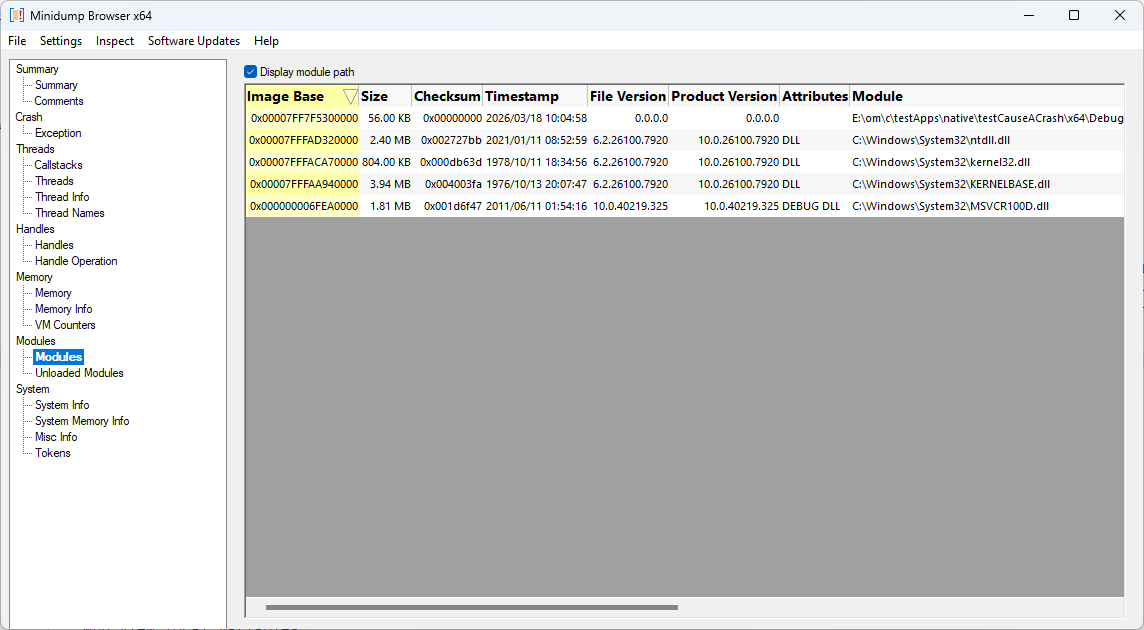The image size is (1144, 630).
Task: Select the System tree node
Action: point(33,389)
